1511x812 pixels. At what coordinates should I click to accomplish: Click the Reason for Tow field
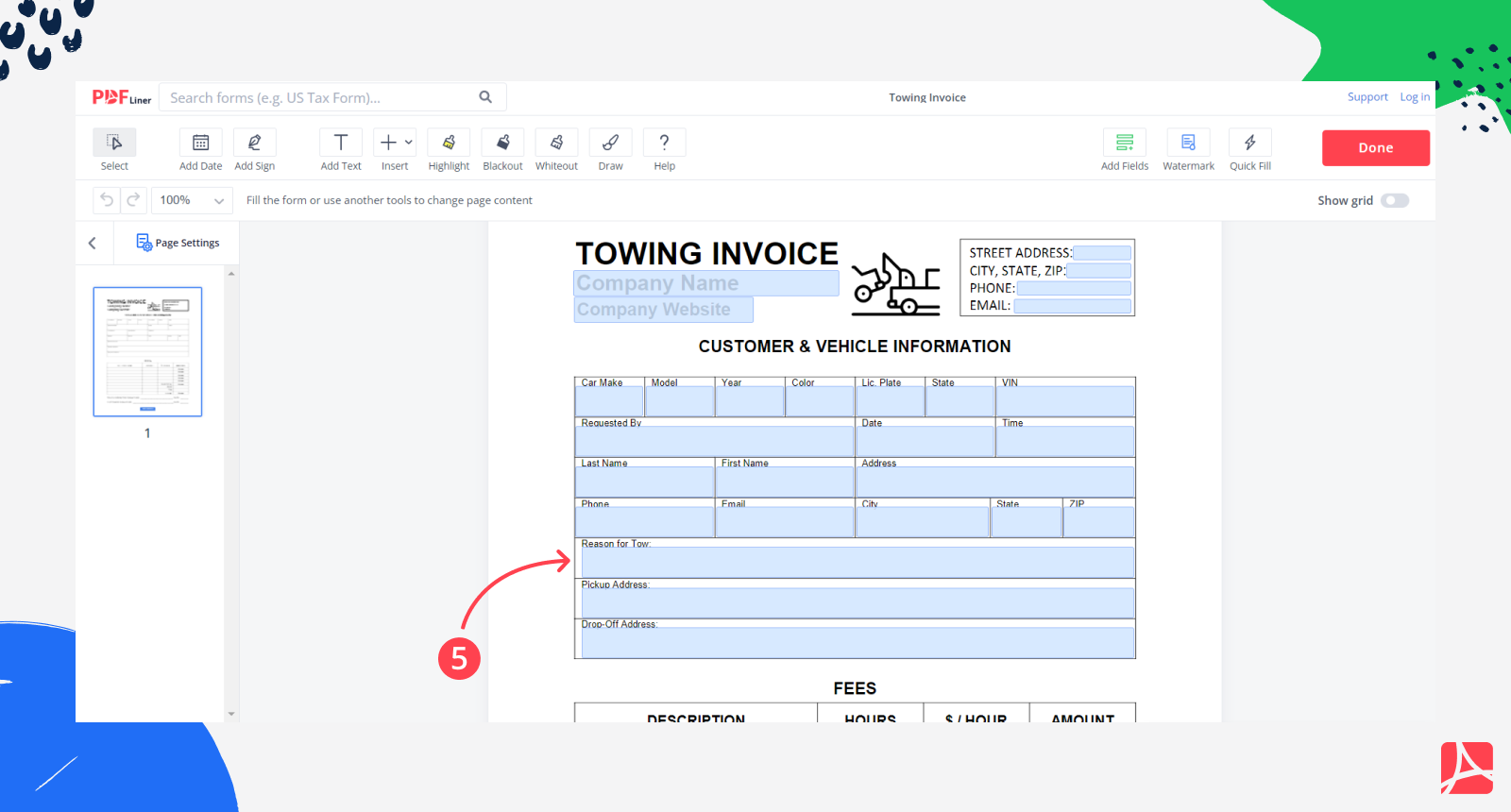[x=857, y=563]
